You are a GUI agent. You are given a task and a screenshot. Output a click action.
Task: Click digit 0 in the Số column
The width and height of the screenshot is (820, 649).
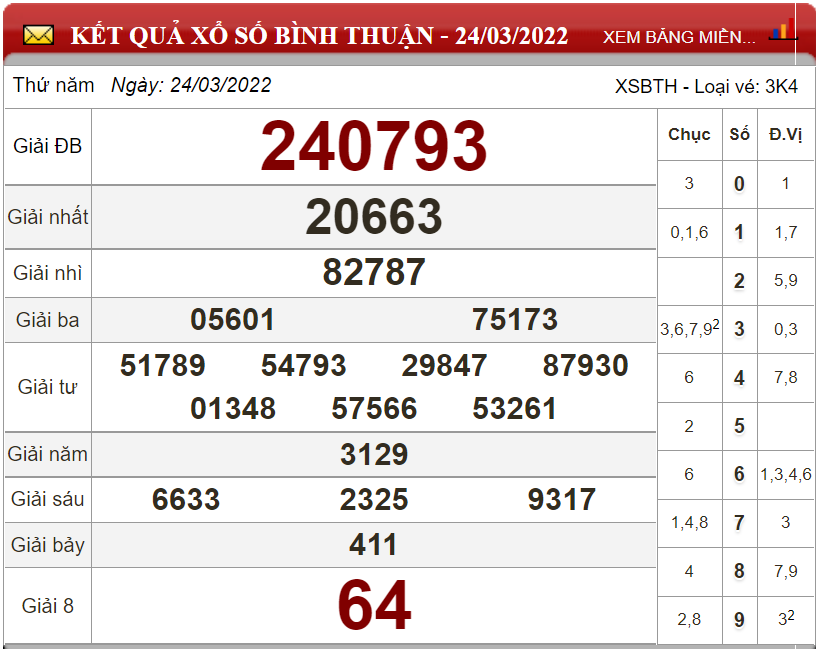point(739,184)
